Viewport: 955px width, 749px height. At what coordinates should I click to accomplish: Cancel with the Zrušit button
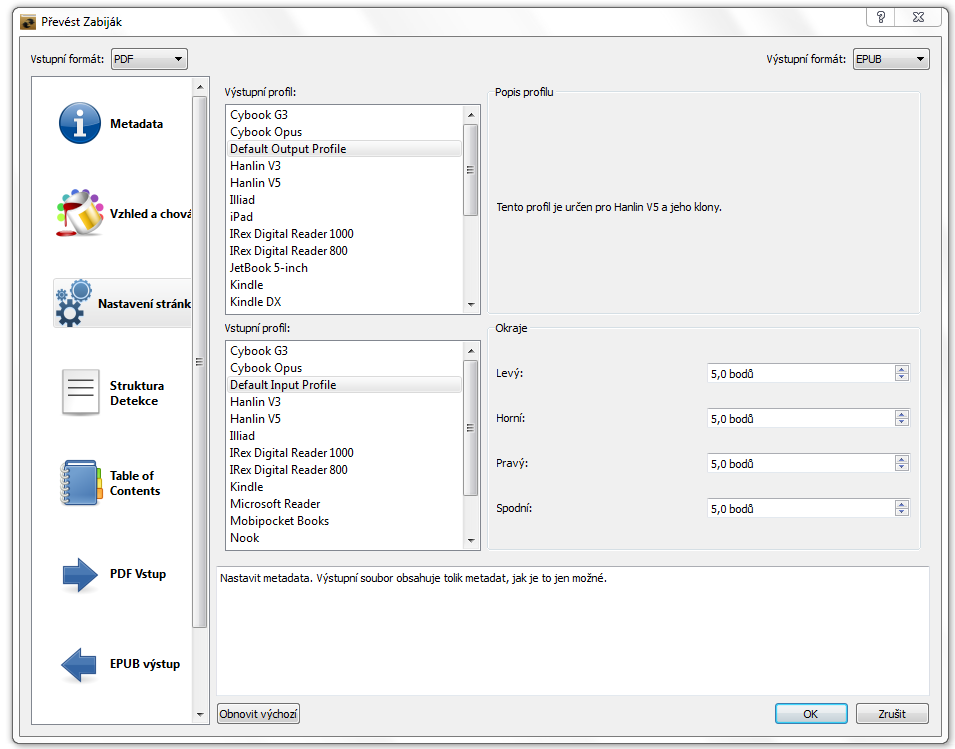(x=892, y=714)
